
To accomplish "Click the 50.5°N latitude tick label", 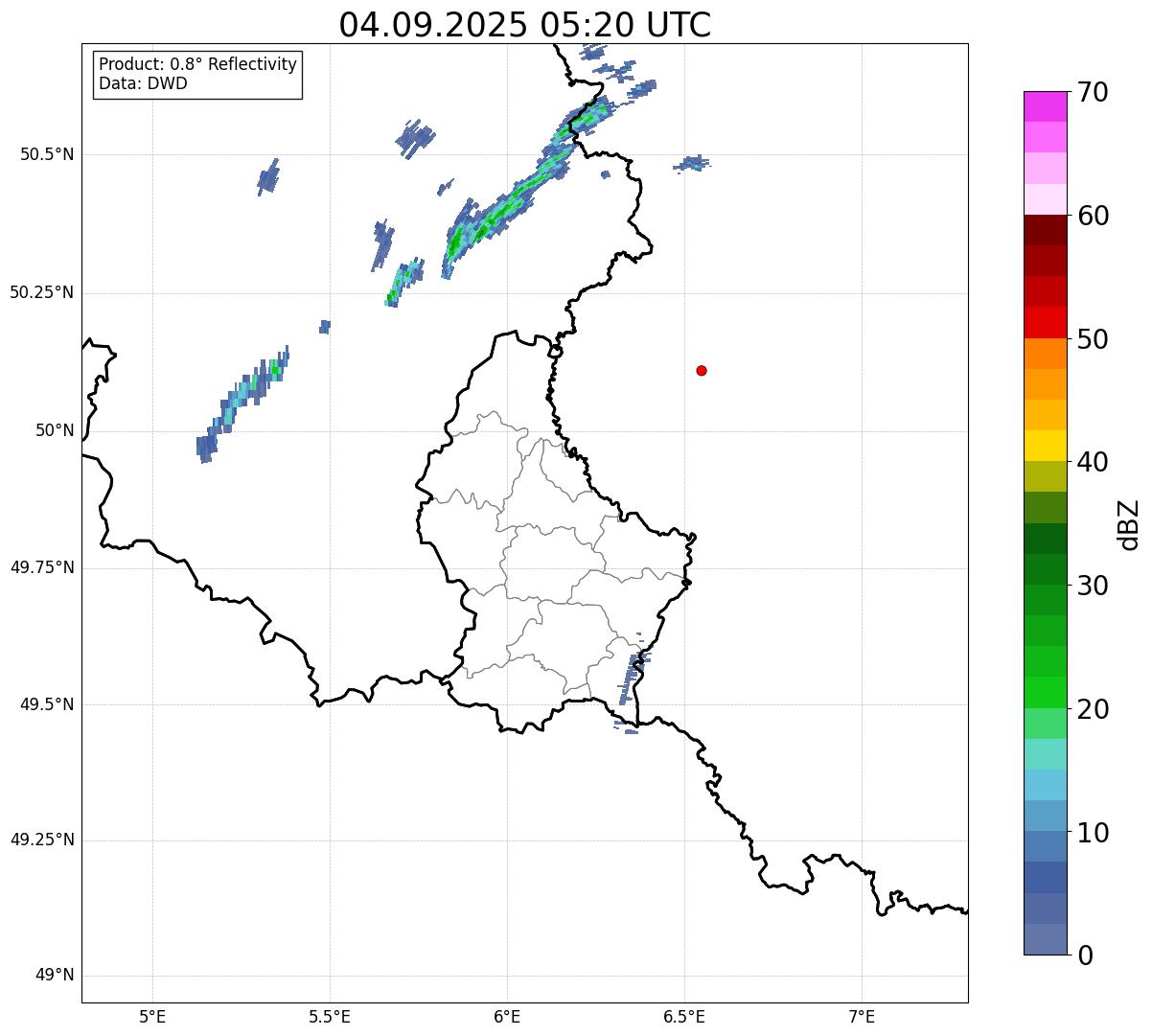I will point(47,154).
